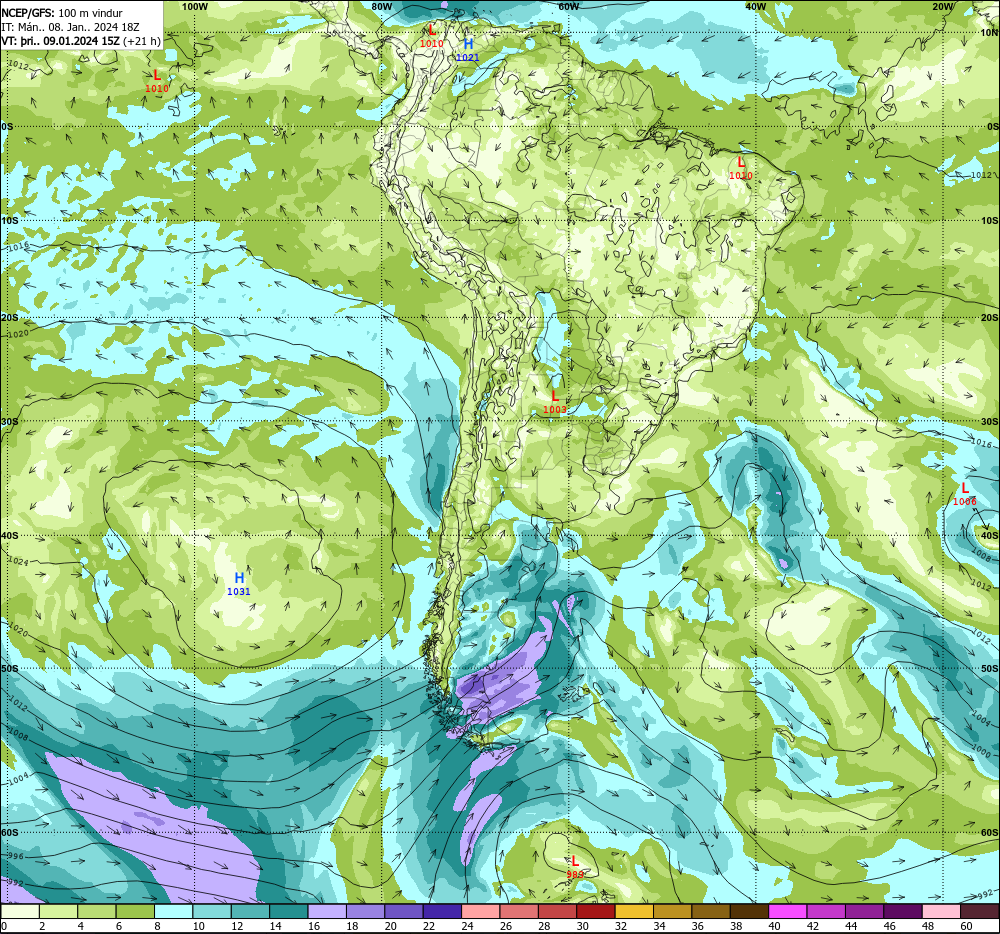This screenshot has width=1000, height=934.
Task: Click the legend swatch between 4 and 6
Action: 96,911
